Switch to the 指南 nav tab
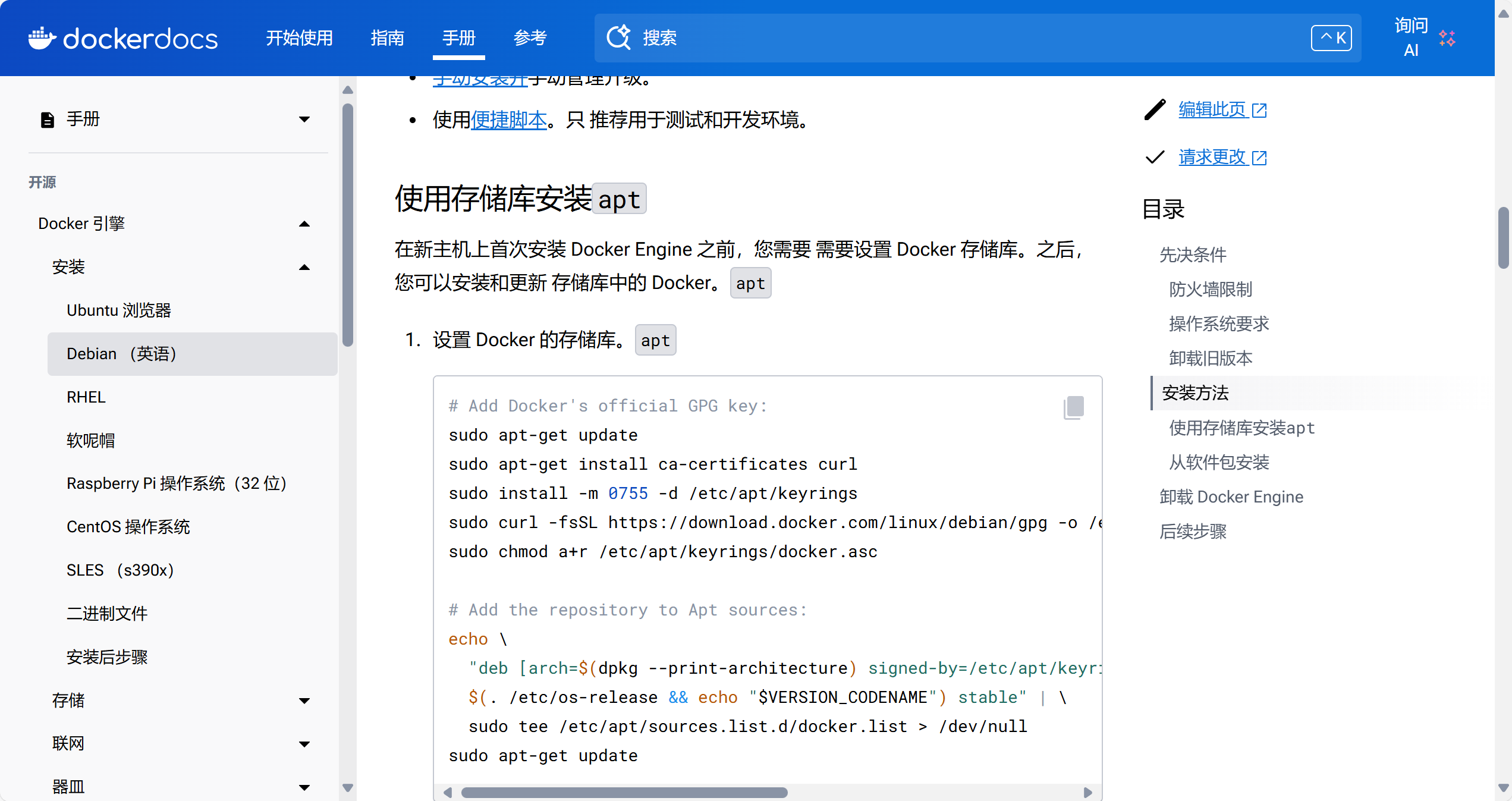Image resolution: width=1512 pixels, height=801 pixels. (387, 38)
